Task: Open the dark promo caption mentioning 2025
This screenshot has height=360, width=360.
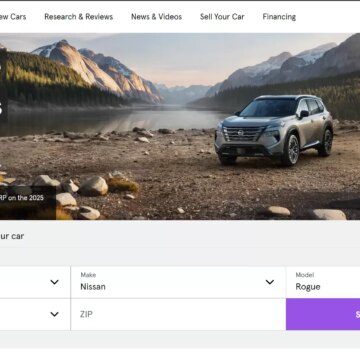Action: [28, 202]
